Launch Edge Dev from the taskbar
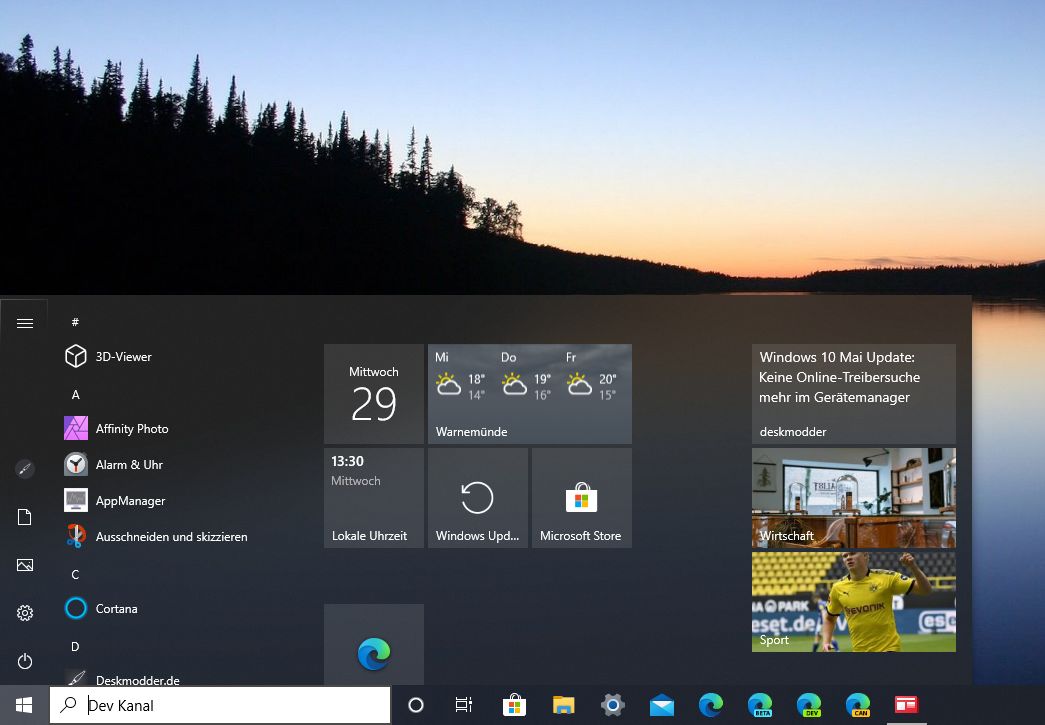1045x725 pixels. point(809,705)
